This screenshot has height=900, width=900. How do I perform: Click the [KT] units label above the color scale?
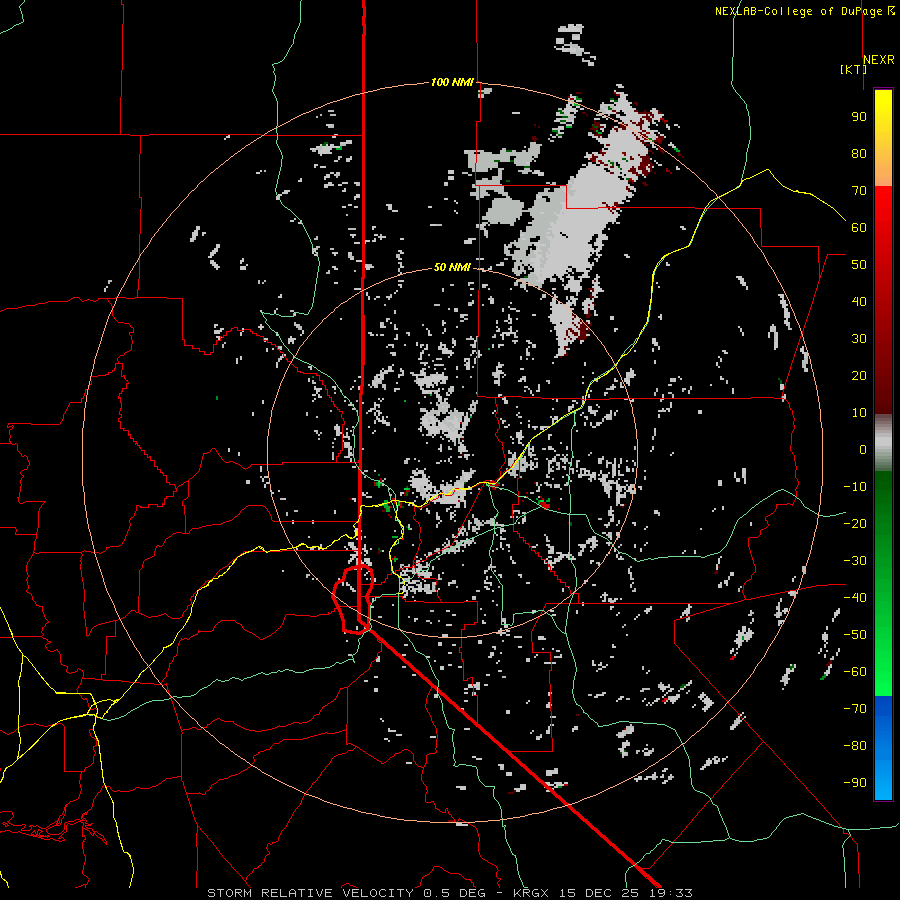coord(853,69)
